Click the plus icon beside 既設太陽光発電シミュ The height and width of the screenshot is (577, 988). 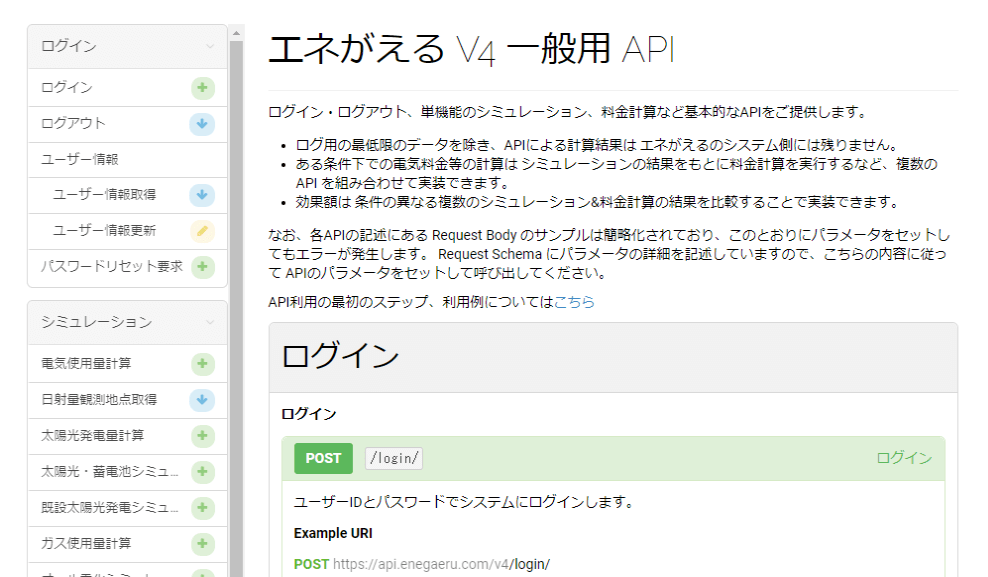202,507
